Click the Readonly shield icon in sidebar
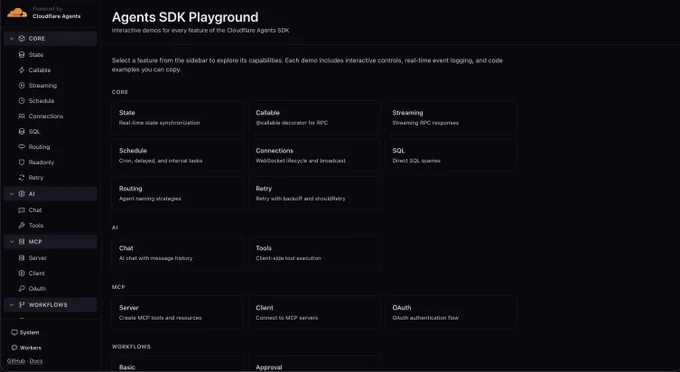680x372 pixels. point(22,162)
